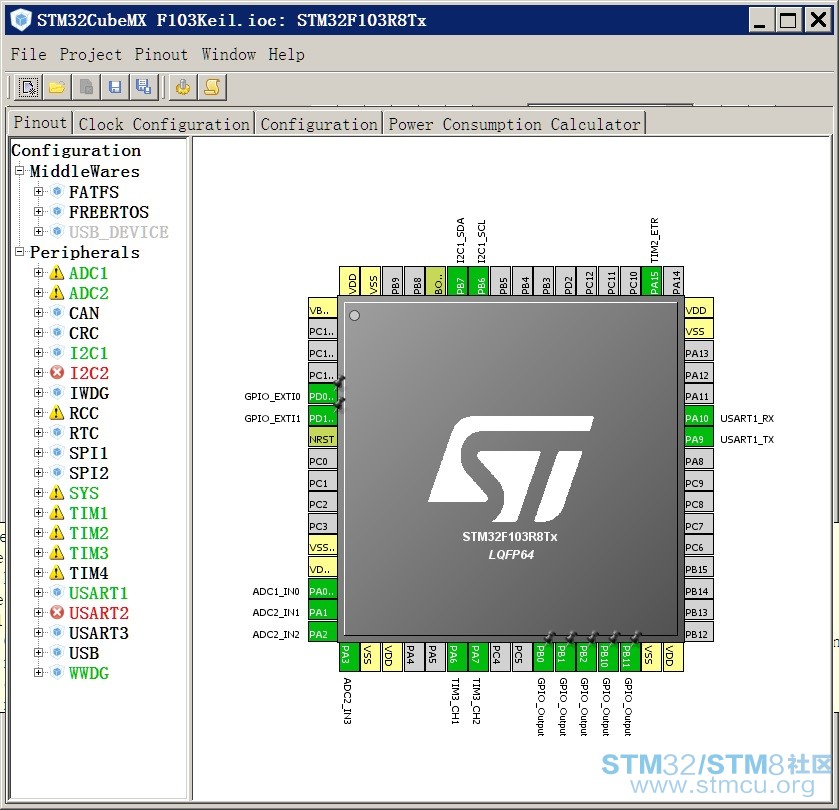
Task: Click the cube icon beside SPI1
Action: point(57,453)
